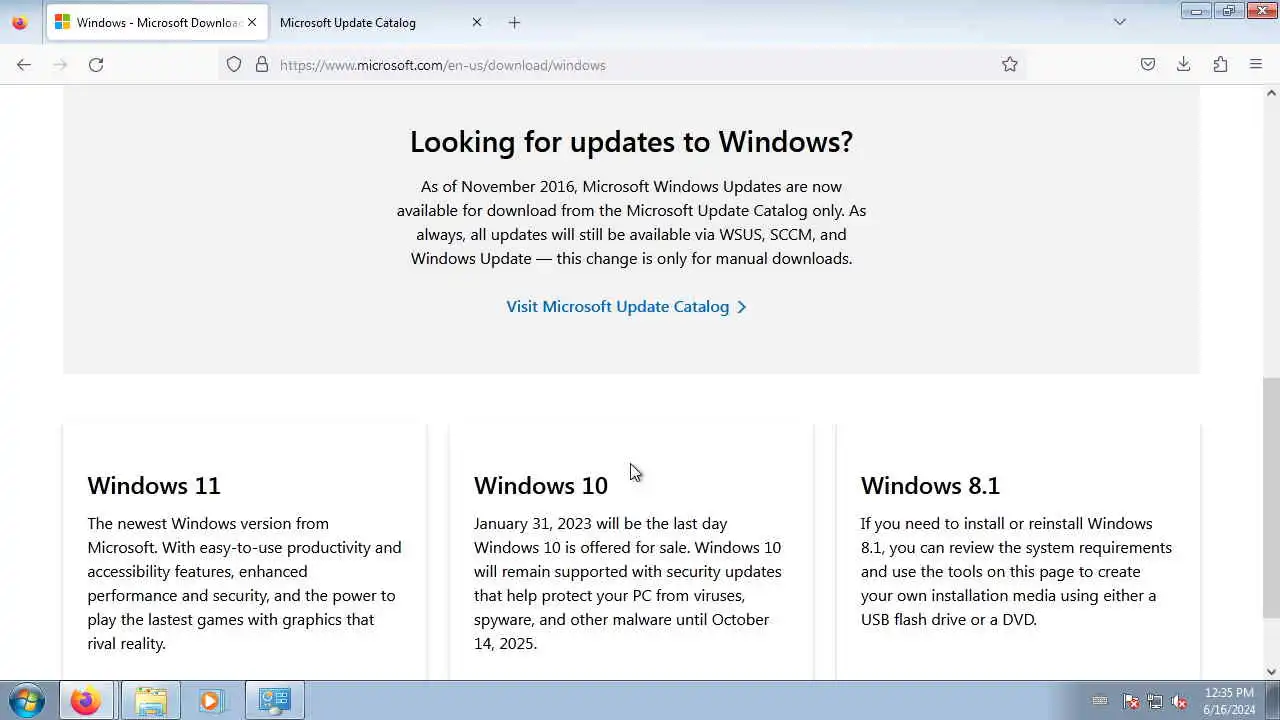
Task: Open the Windows Start menu orb
Action: (27, 700)
